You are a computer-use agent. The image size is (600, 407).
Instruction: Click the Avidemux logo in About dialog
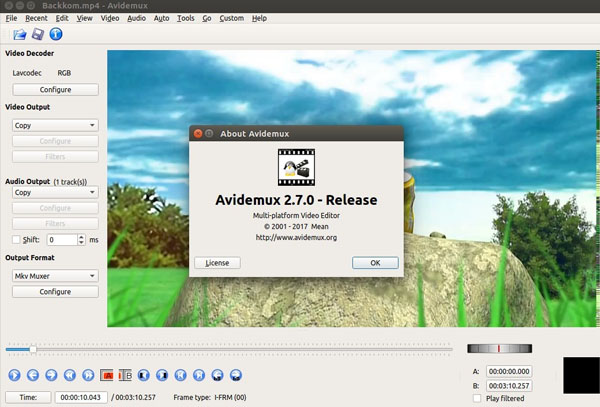(297, 168)
